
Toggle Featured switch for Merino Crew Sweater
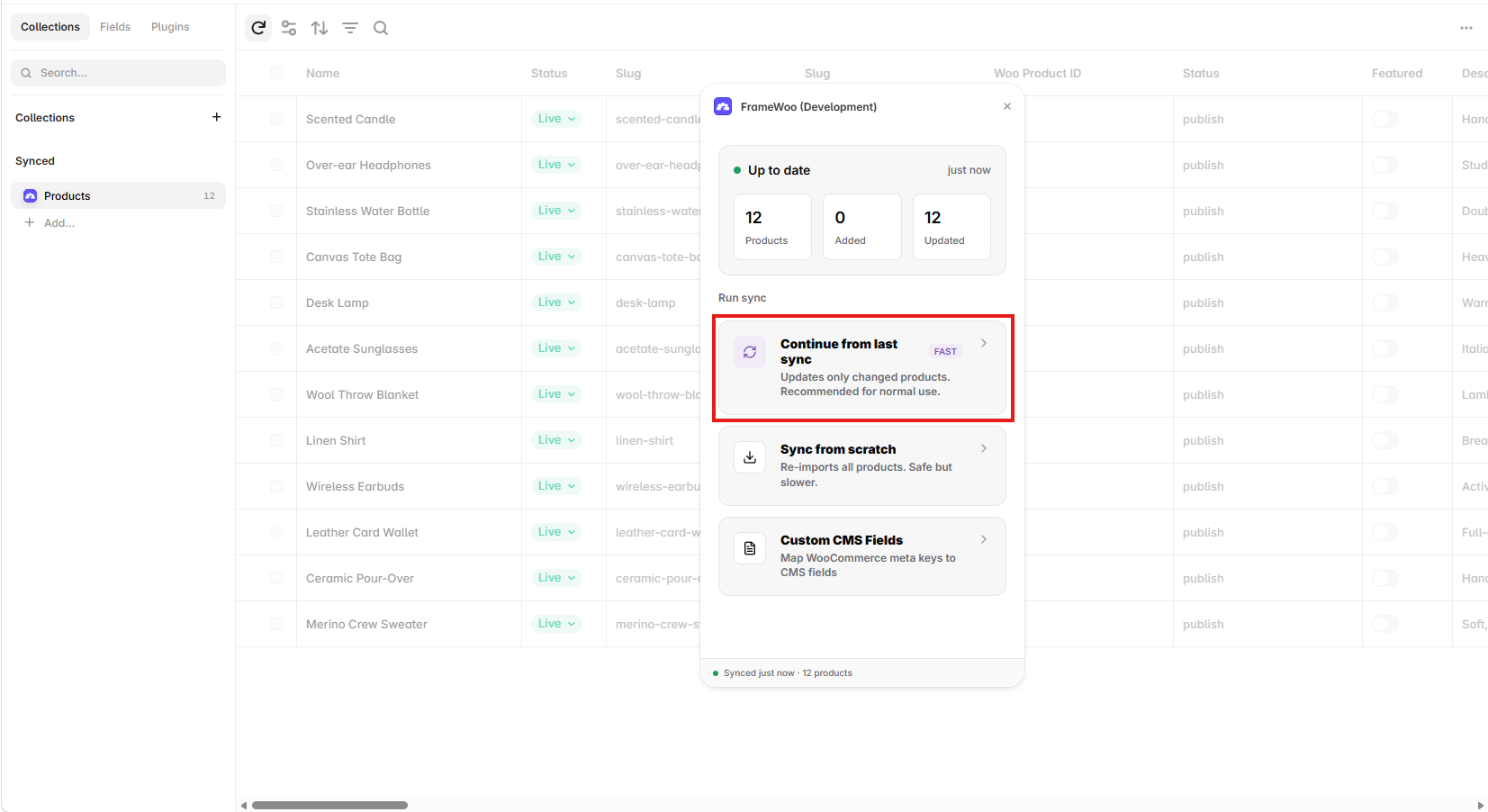[x=1385, y=624]
